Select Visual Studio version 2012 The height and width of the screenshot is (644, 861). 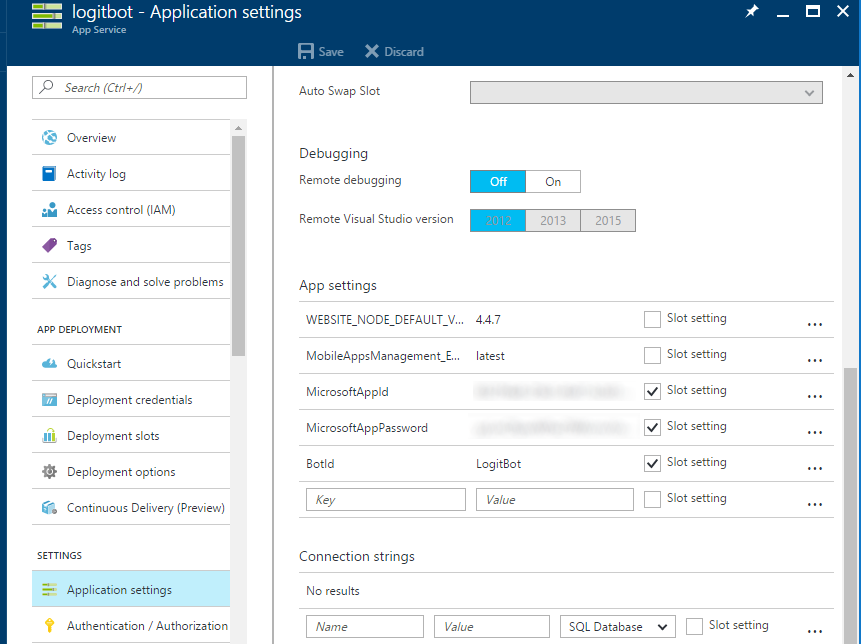[x=498, y=221]
